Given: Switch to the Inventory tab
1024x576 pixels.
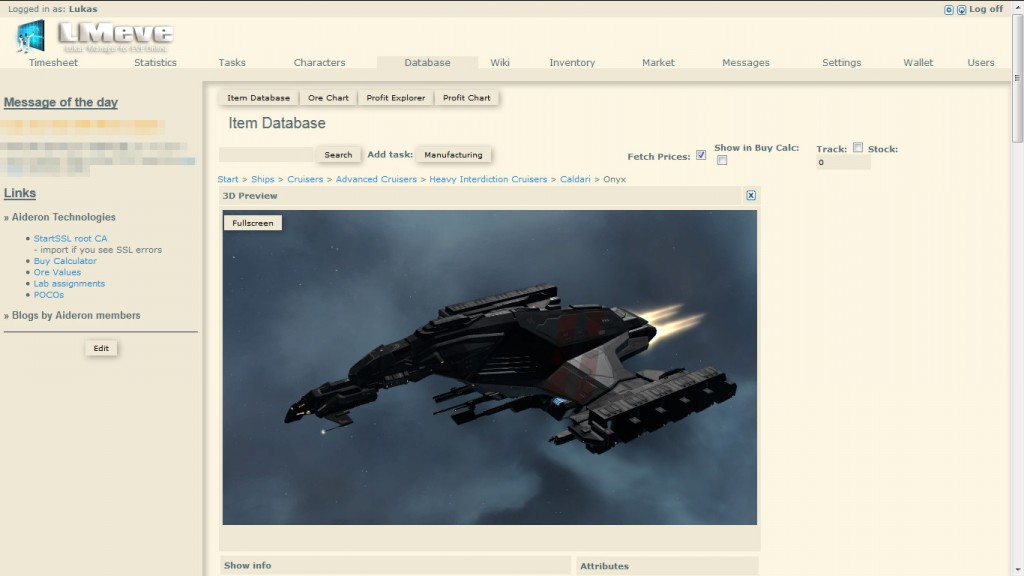Looking at the screenshot, I should pos(572,63).
